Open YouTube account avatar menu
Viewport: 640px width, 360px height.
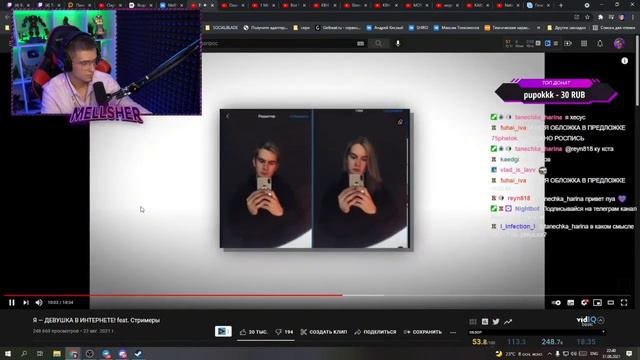619,43
